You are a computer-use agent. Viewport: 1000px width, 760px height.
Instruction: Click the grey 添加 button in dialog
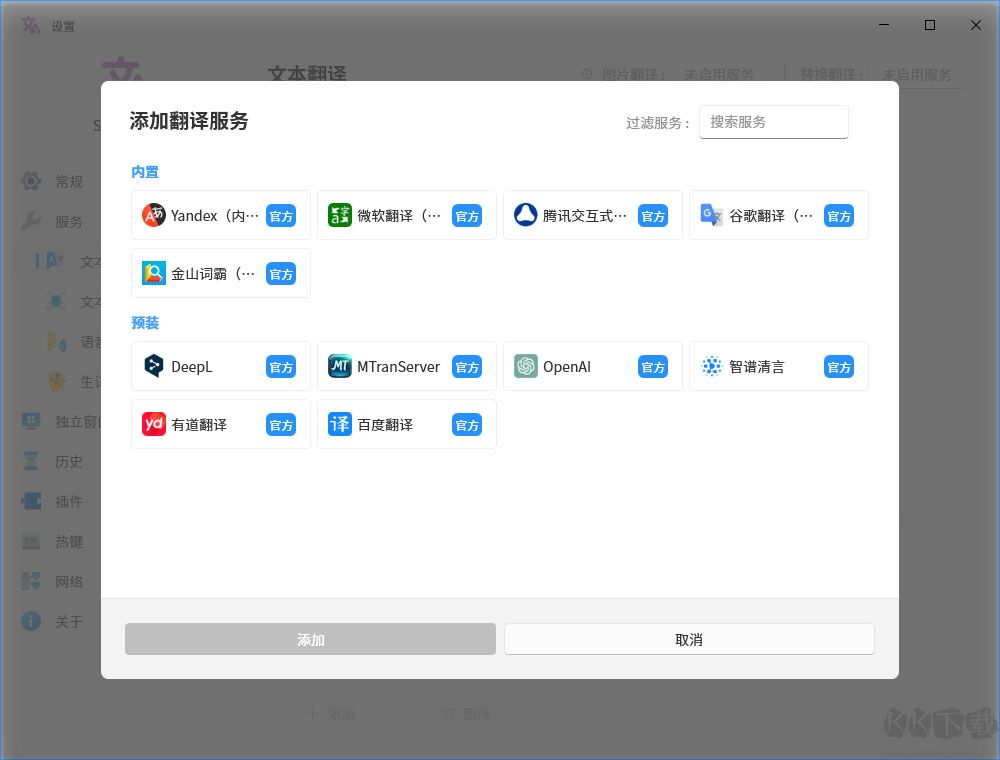310,639
